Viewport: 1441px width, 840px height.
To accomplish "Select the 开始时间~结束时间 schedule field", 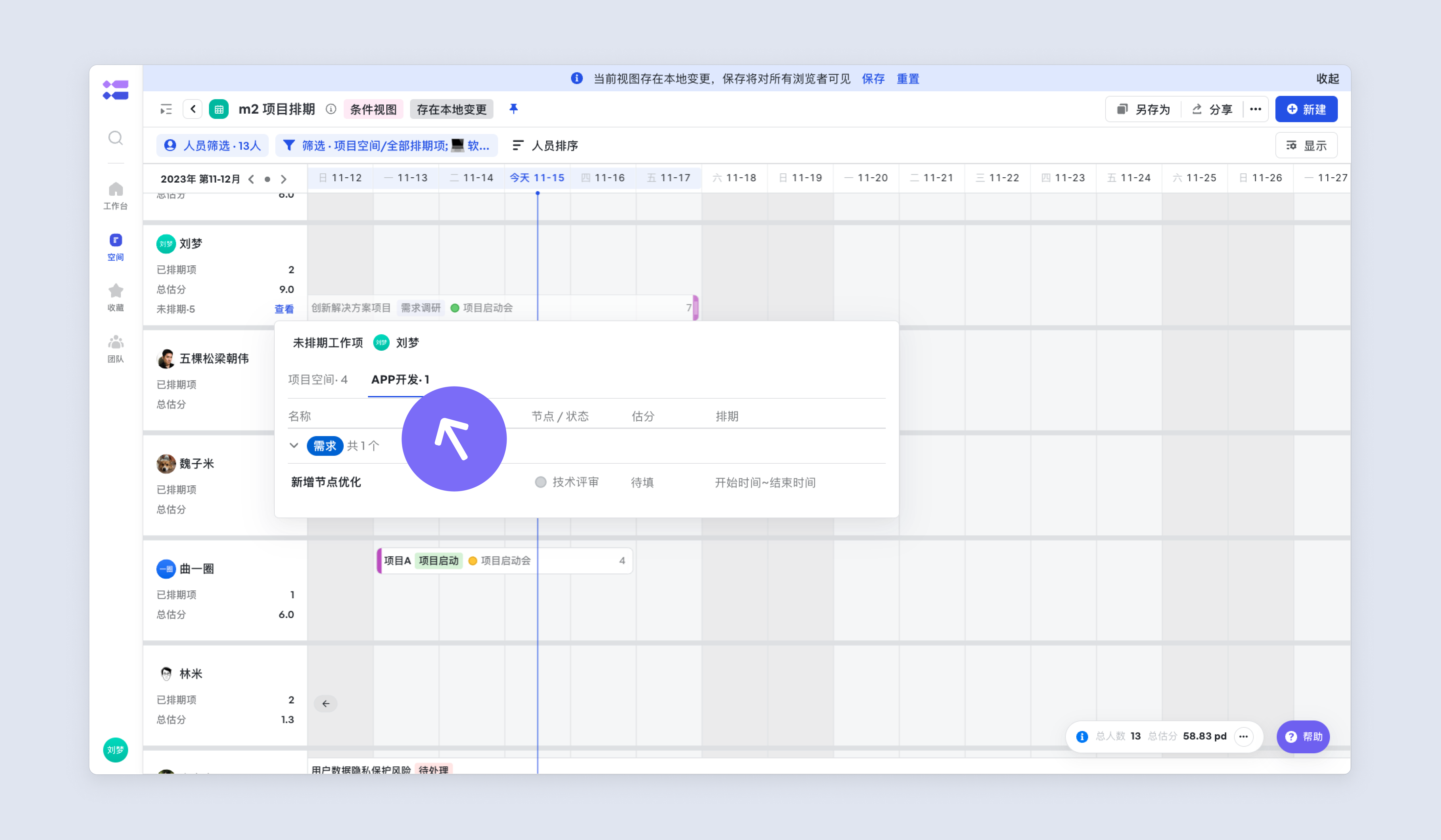I will point(765,482).
